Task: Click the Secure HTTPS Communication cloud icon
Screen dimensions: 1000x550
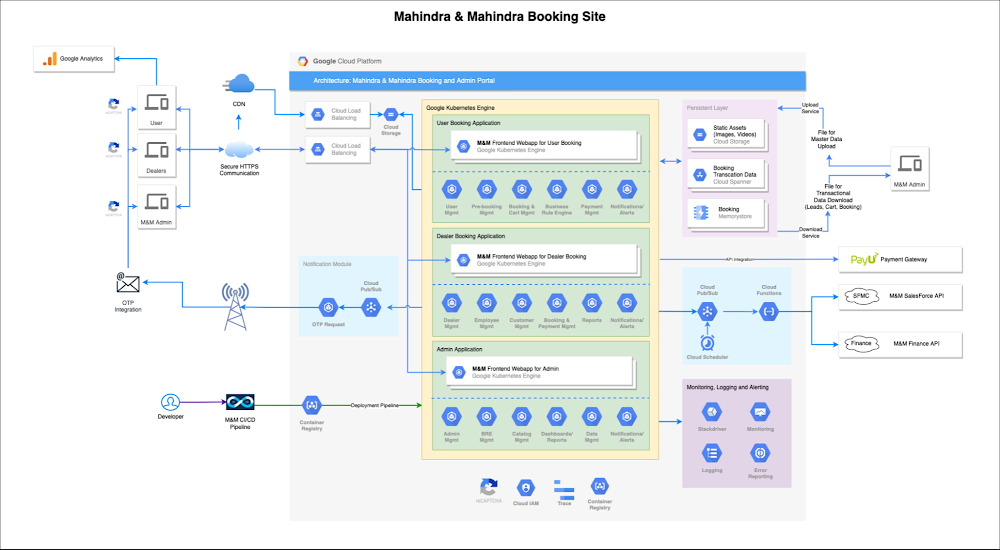Action: pos(239,150)
